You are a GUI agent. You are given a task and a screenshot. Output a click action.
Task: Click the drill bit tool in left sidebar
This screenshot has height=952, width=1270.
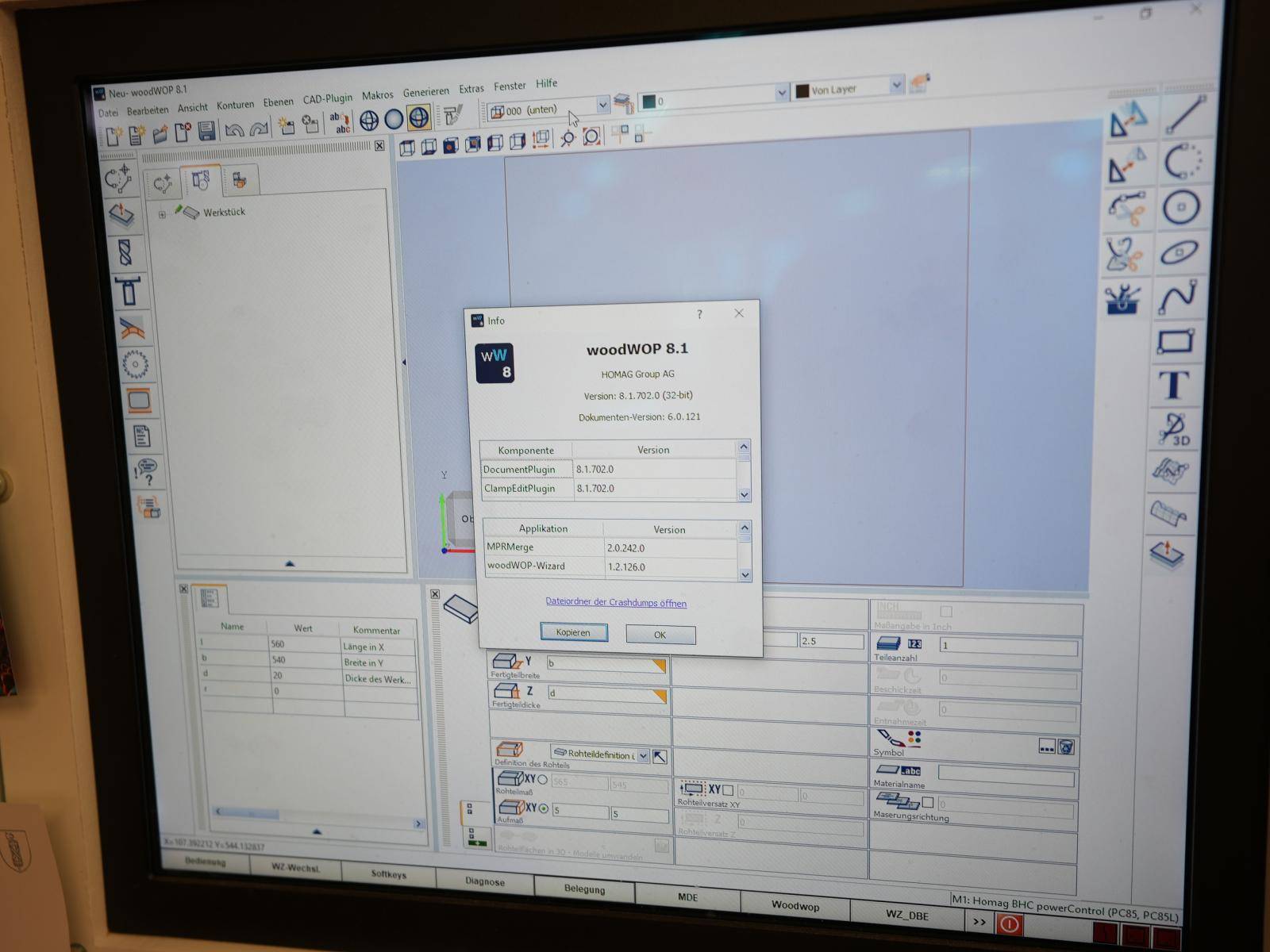click(x=125, y=254)
